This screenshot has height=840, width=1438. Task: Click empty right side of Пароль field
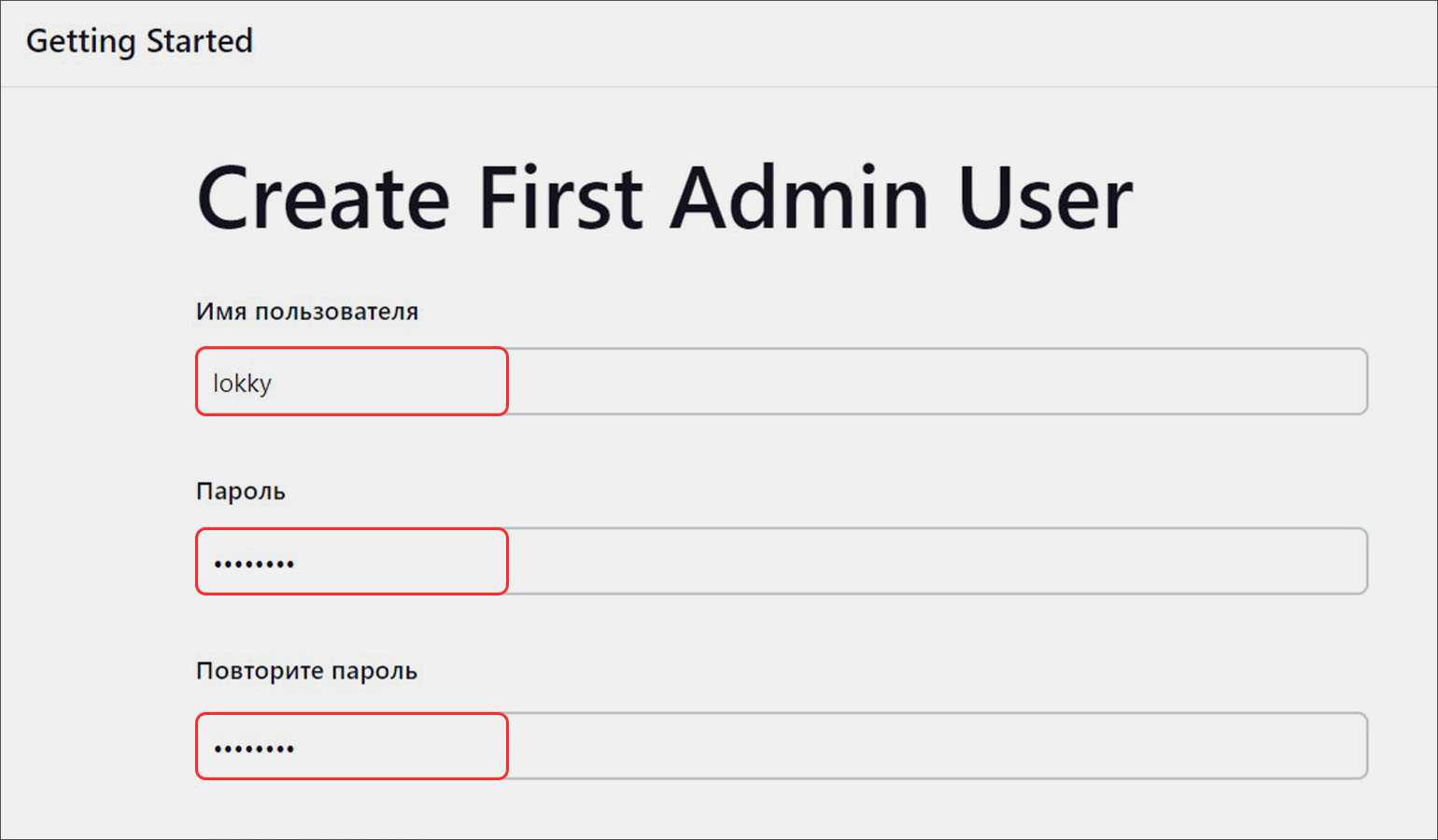tap(1121, 561)
